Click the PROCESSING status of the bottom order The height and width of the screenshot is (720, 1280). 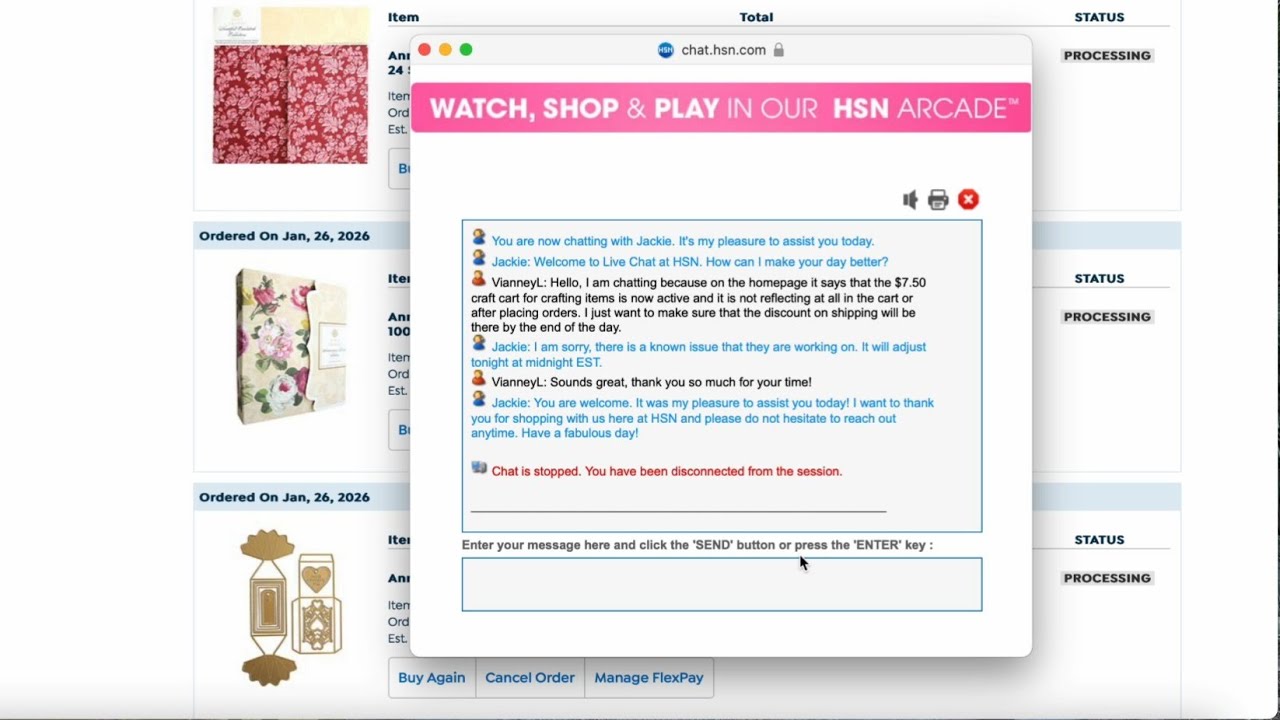point(1107,578)
